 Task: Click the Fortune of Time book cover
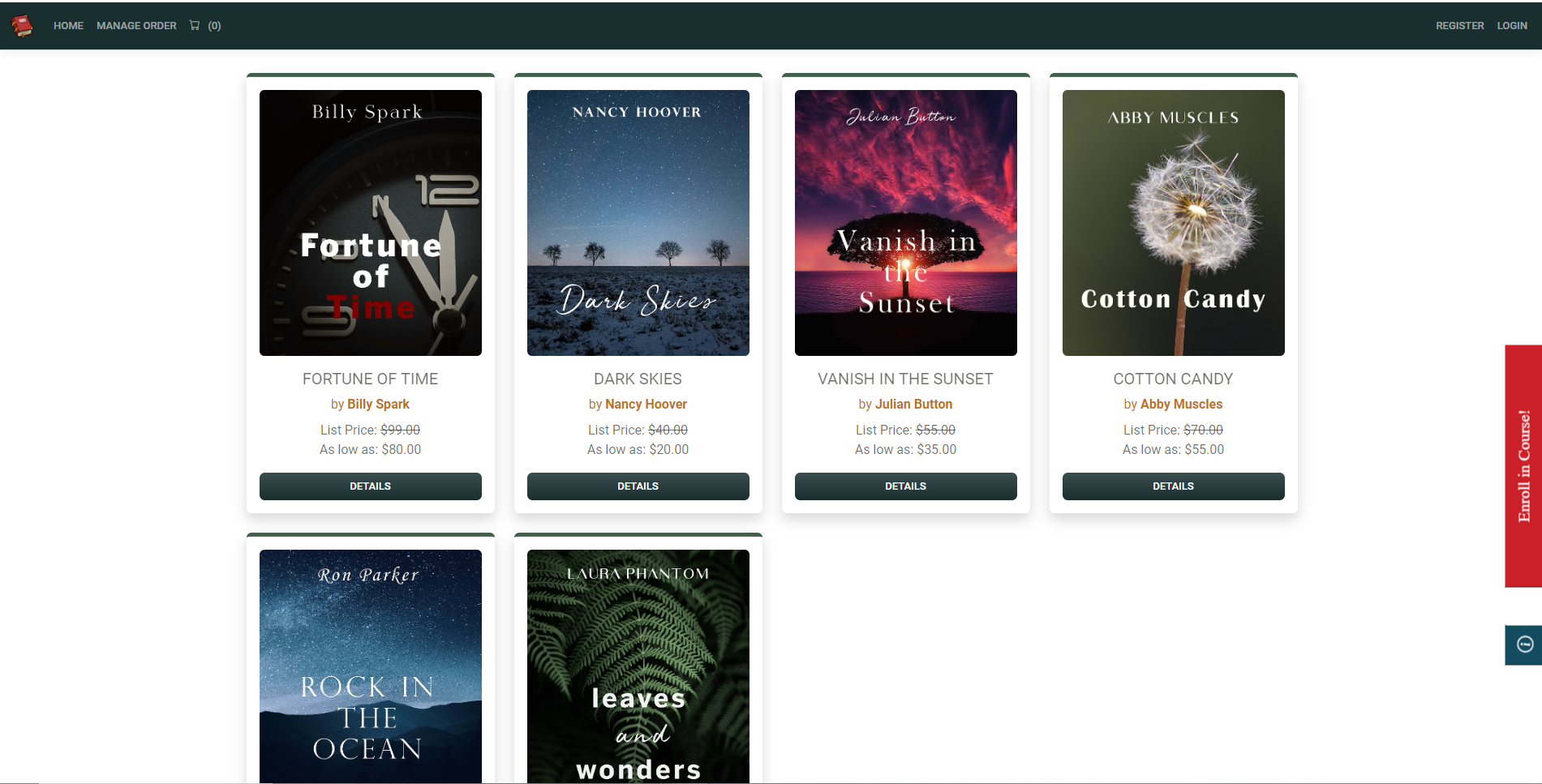coord(370,223)
